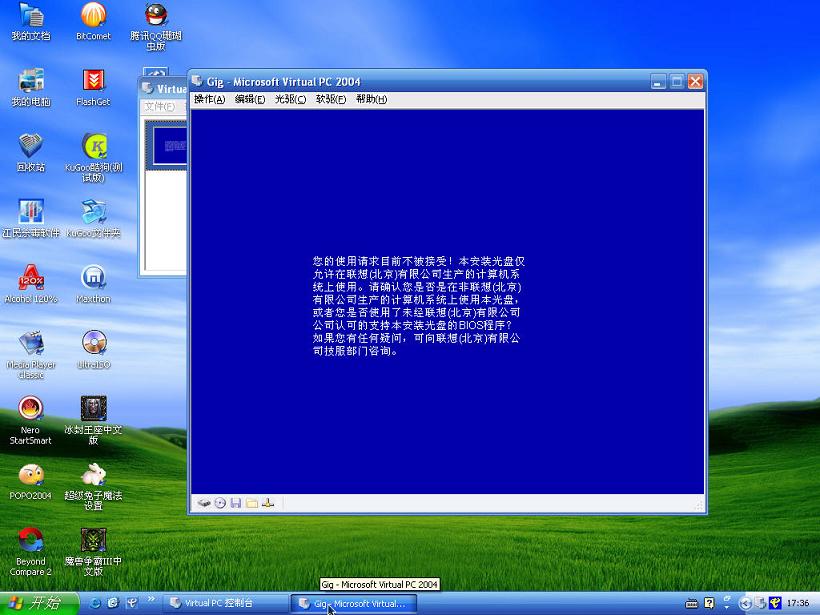Select the BitComet desktop icon

click(x=93, y=21)
